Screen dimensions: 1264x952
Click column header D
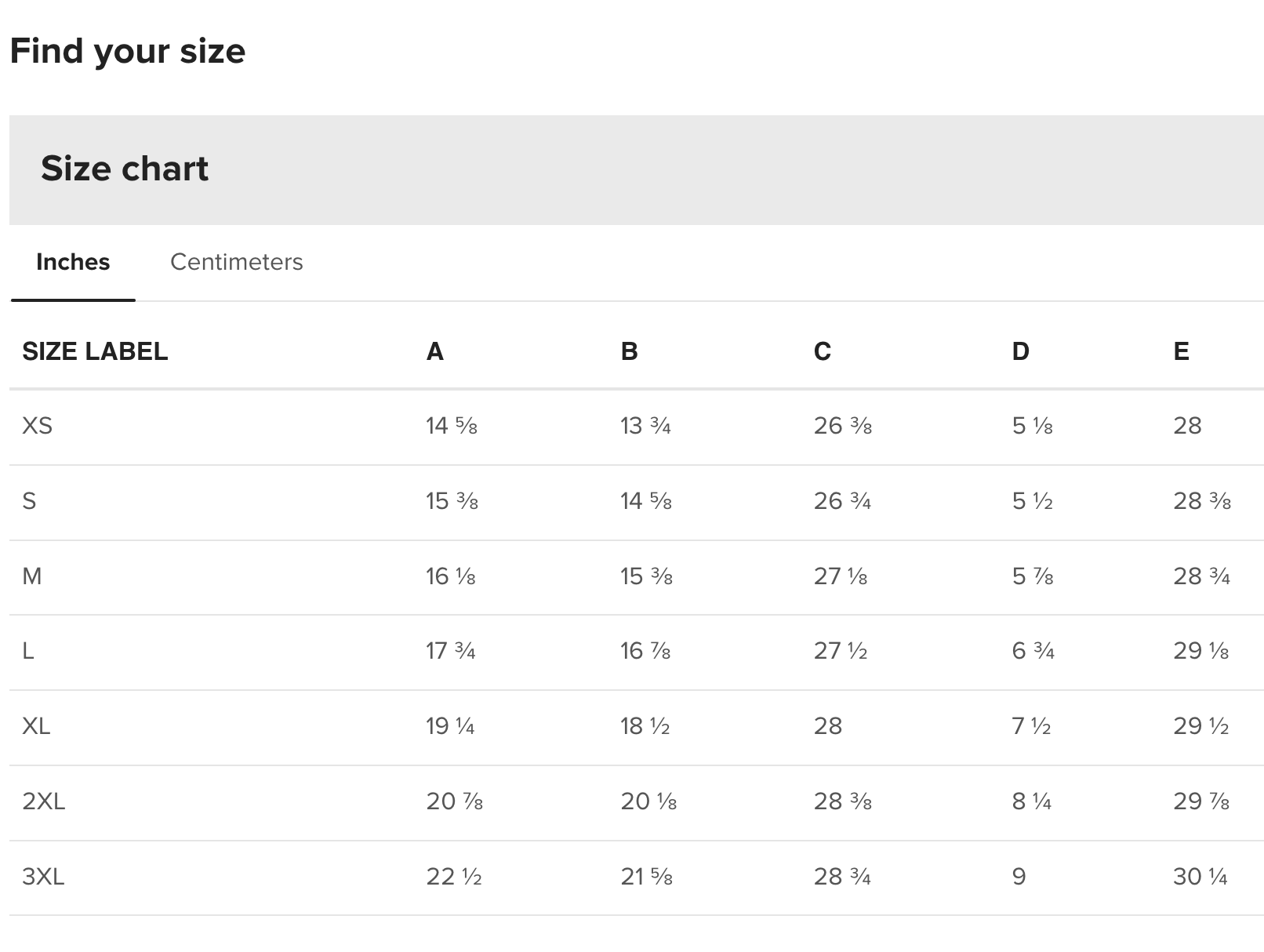click(x=1020, y=351)
